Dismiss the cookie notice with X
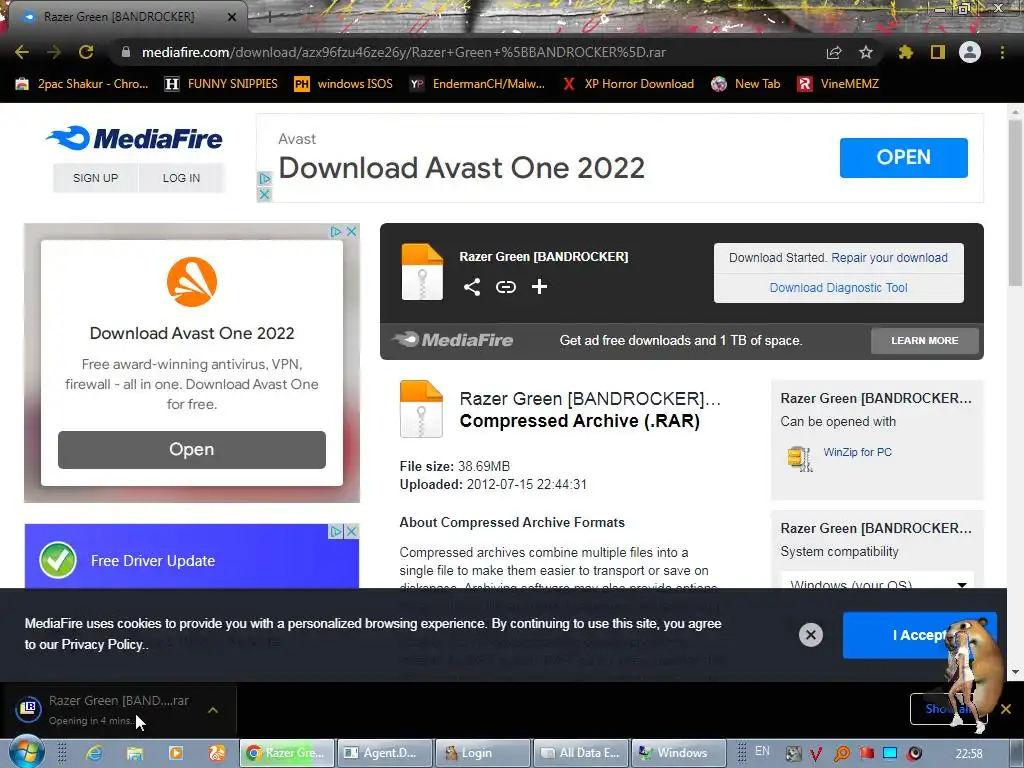This screenshot has height=768, width=1024. coord(810,635)
